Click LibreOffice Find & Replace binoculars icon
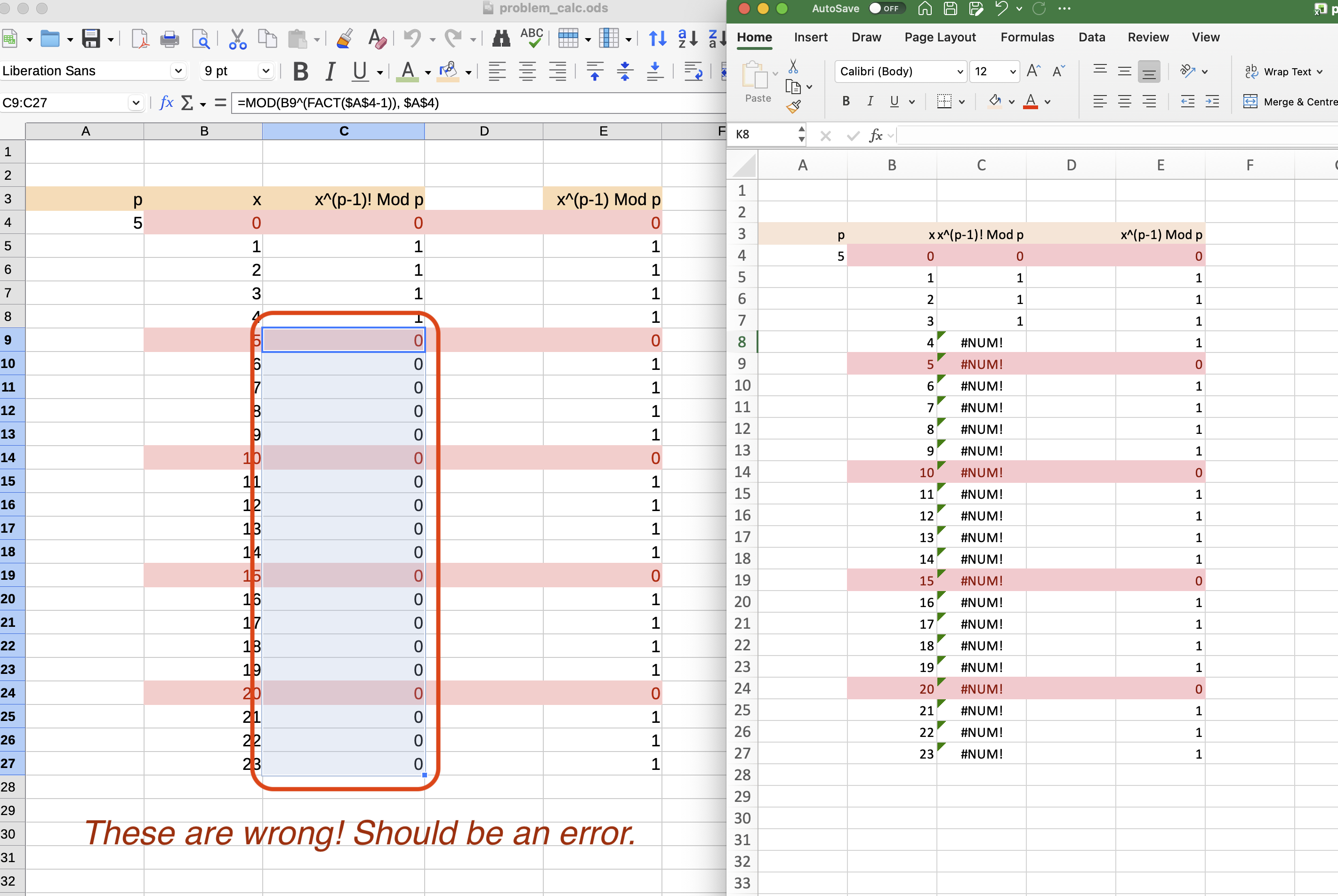 (x=500, y=39)
